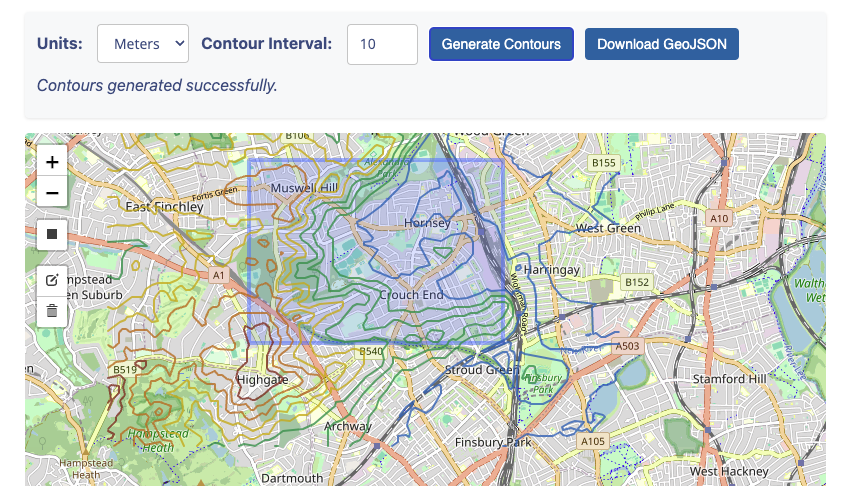Screen dimensions: 844x486
Task: Click the B519 road shield
Action: coord(125,370)
